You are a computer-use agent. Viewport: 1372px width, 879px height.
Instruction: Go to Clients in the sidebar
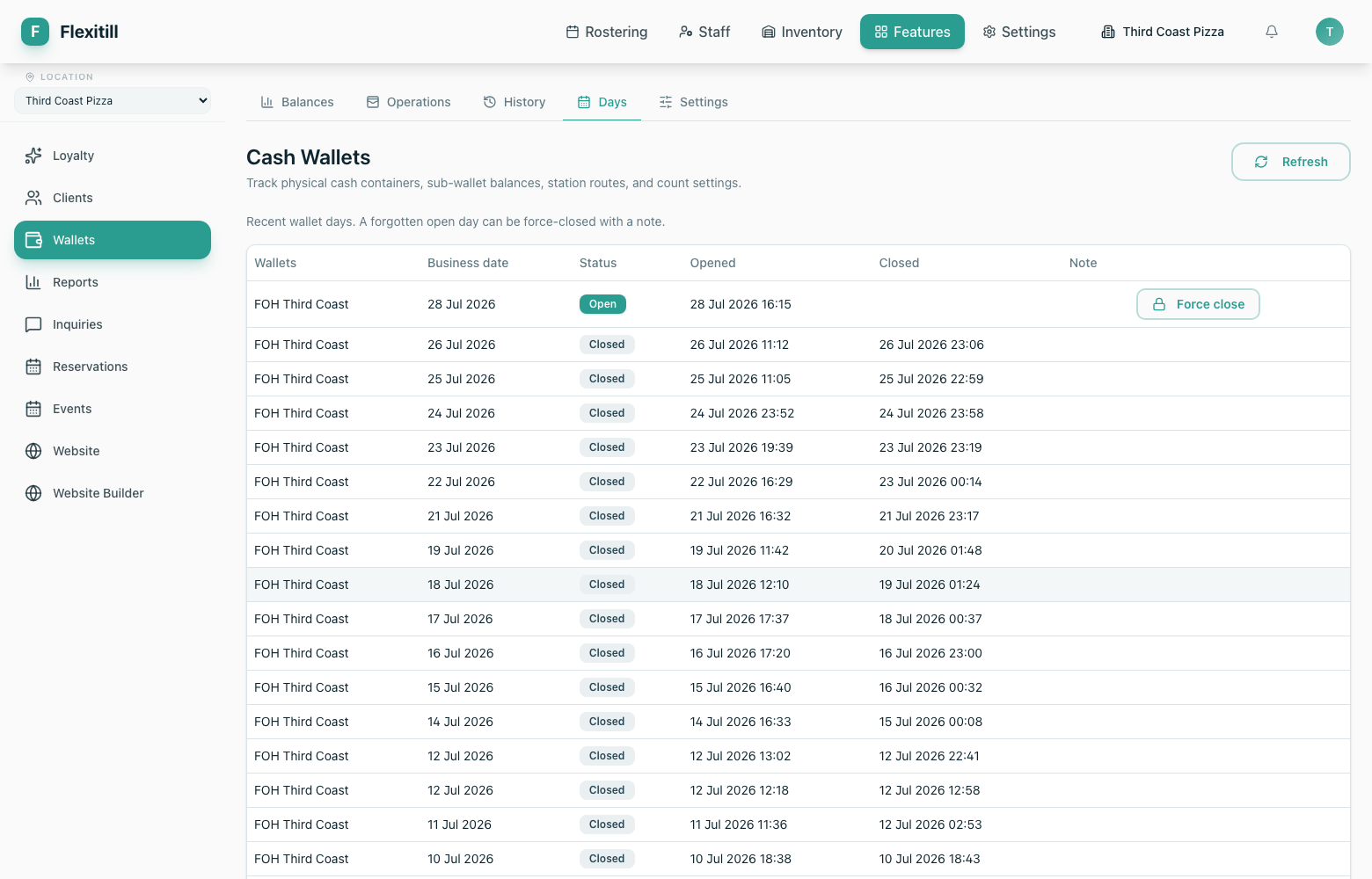coord(113,198)
